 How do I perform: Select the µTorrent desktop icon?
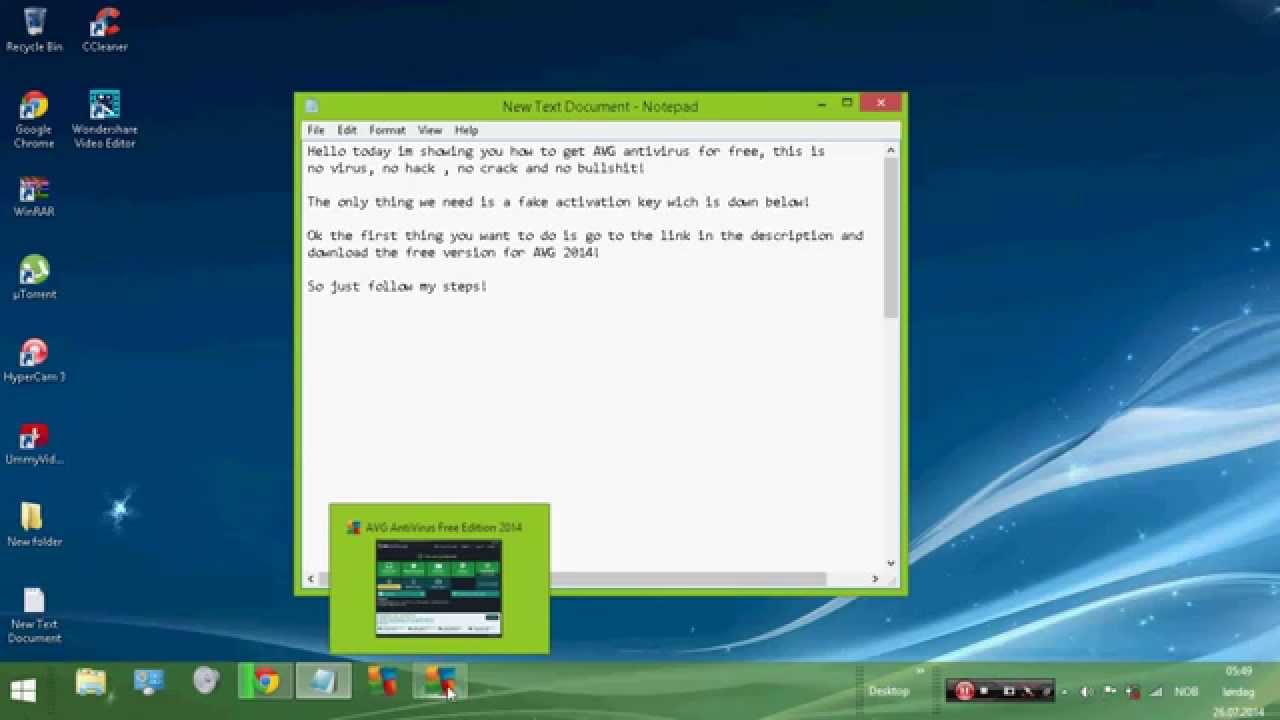(34, 278)
